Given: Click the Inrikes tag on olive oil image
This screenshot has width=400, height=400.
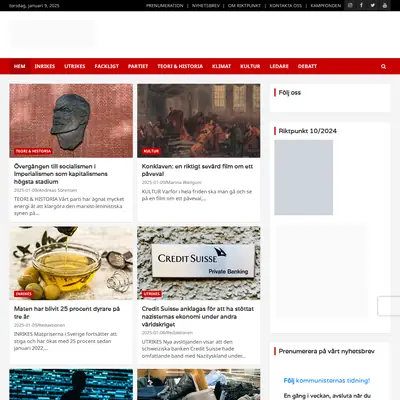Looking at the screenshot, I should pyautogui.click(x=24, y=294).
